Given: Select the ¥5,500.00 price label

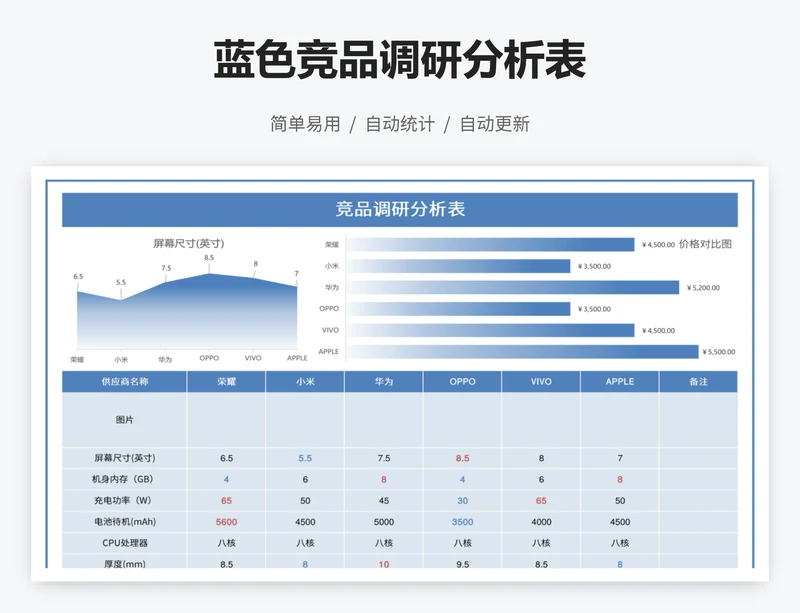Looking at the screenshot, I should 719,352.
